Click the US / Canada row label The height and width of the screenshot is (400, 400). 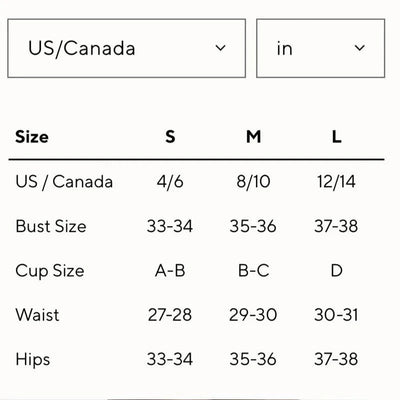coord(64,182)
